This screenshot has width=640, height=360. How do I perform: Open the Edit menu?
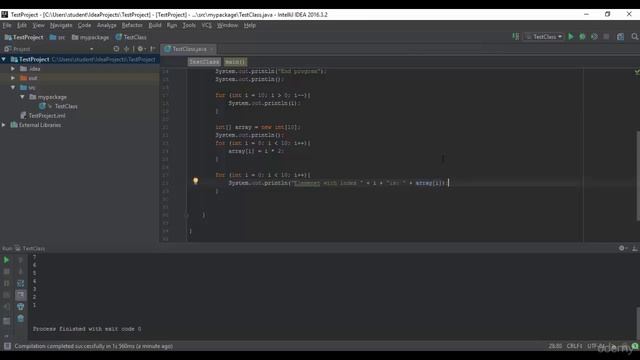(x=22, y=25)
